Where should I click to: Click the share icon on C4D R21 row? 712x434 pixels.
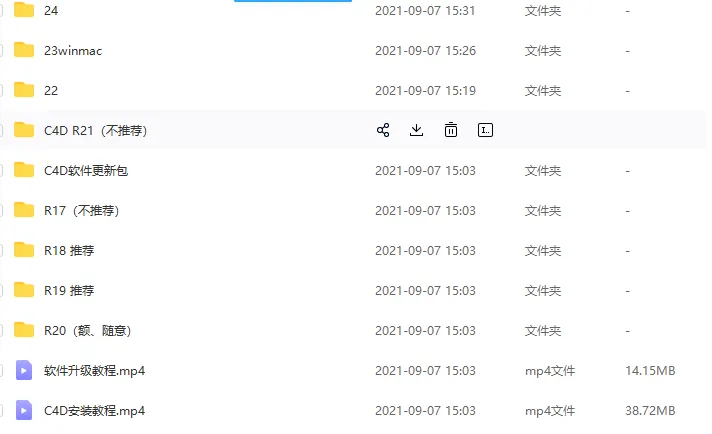point(383,130)
